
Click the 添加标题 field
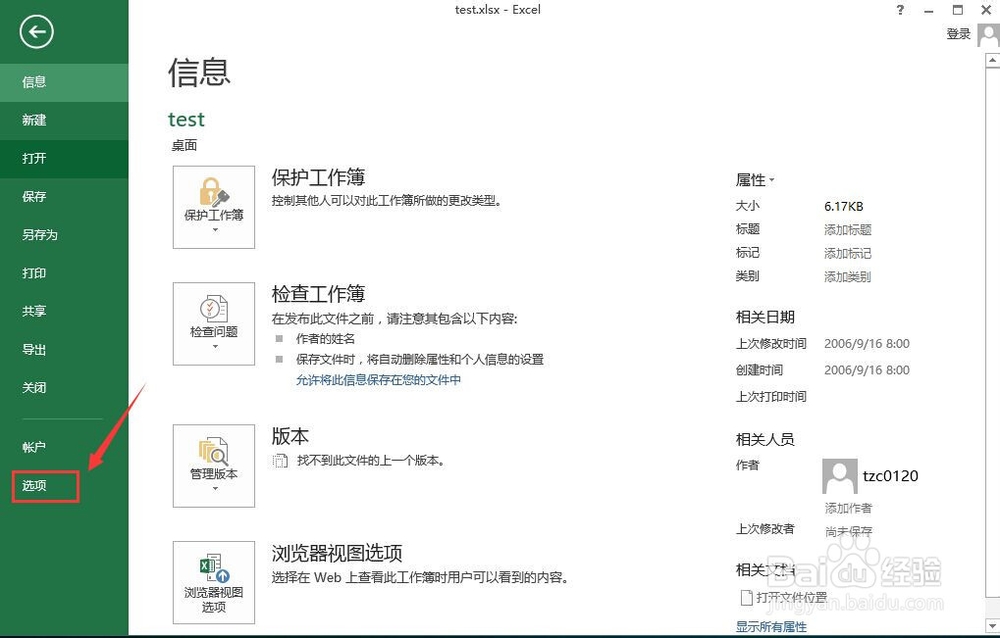click(848, 230)
